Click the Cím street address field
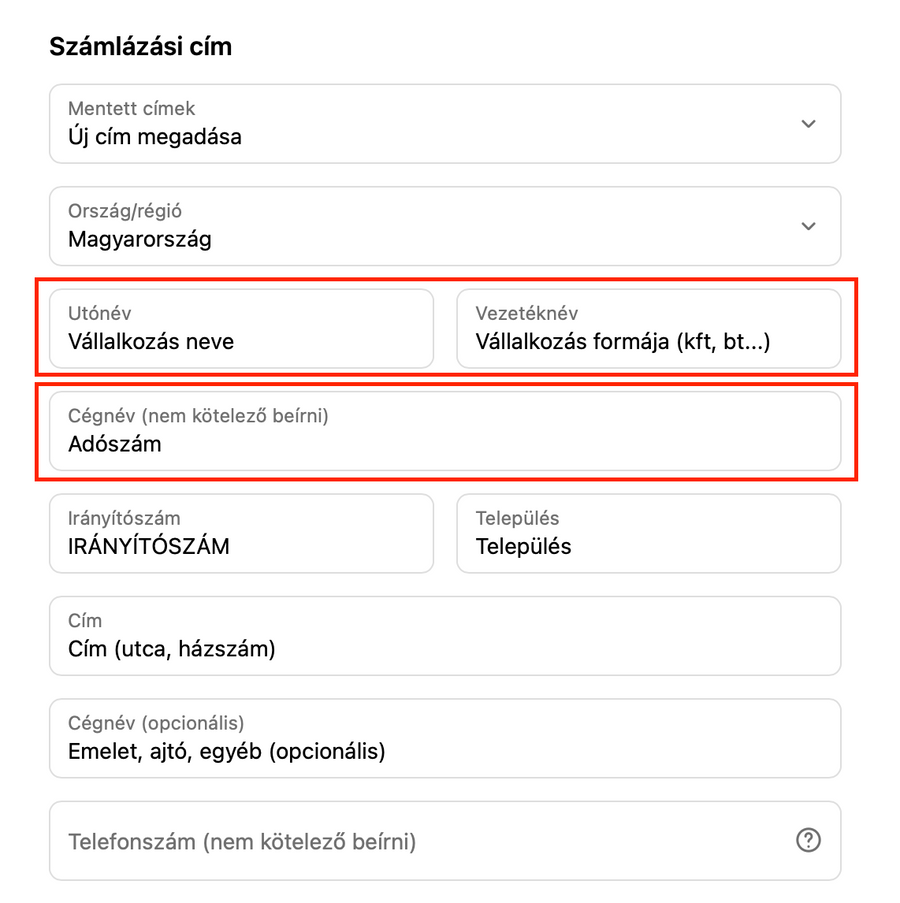This screenshot has height=903, width=900. (444, 636)
